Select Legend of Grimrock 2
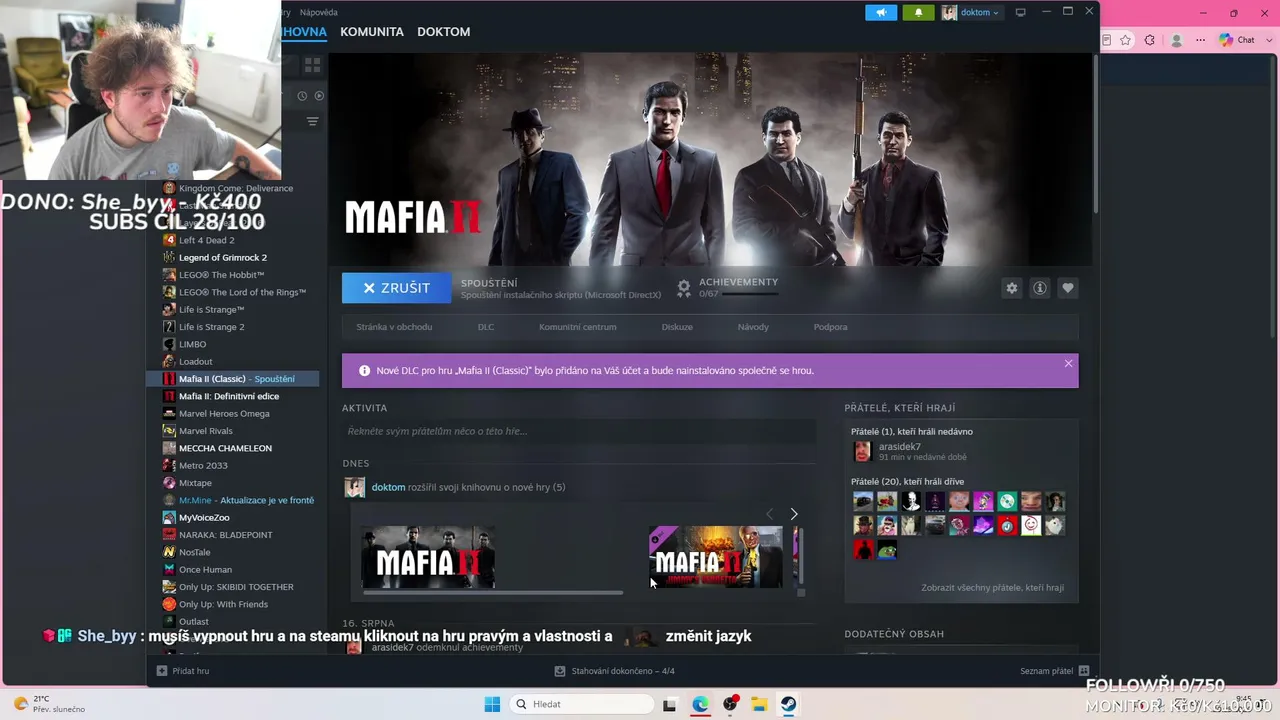Viewport: 1280px width, 720px height. point(222,258)
